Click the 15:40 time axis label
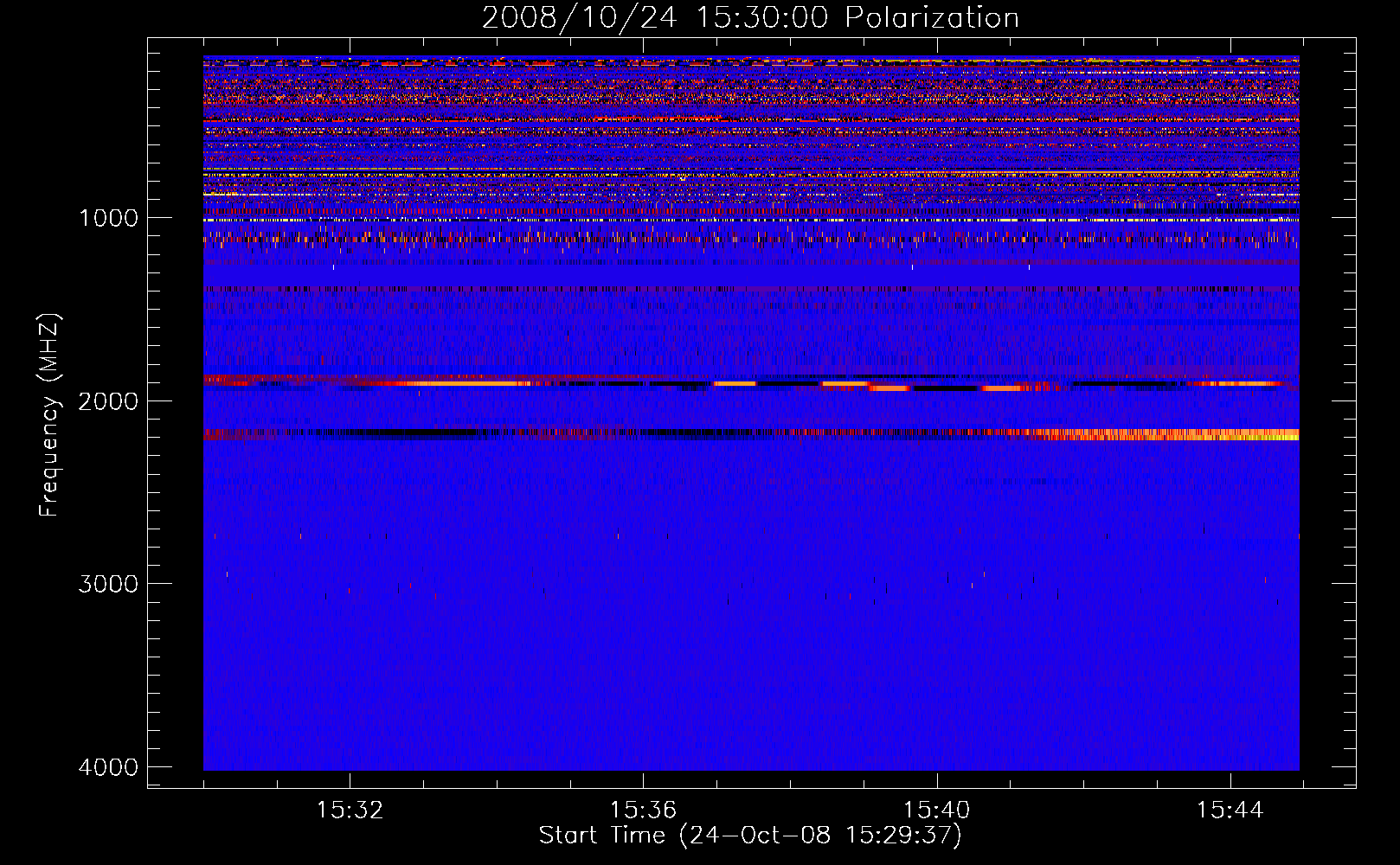This screenshot has width=1400, height=865. [936, 811]
